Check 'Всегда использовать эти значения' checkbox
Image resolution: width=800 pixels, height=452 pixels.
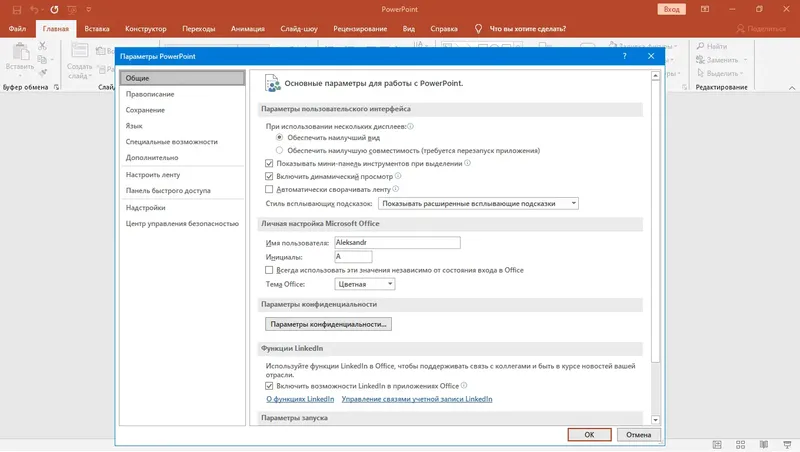click(269, 270)
